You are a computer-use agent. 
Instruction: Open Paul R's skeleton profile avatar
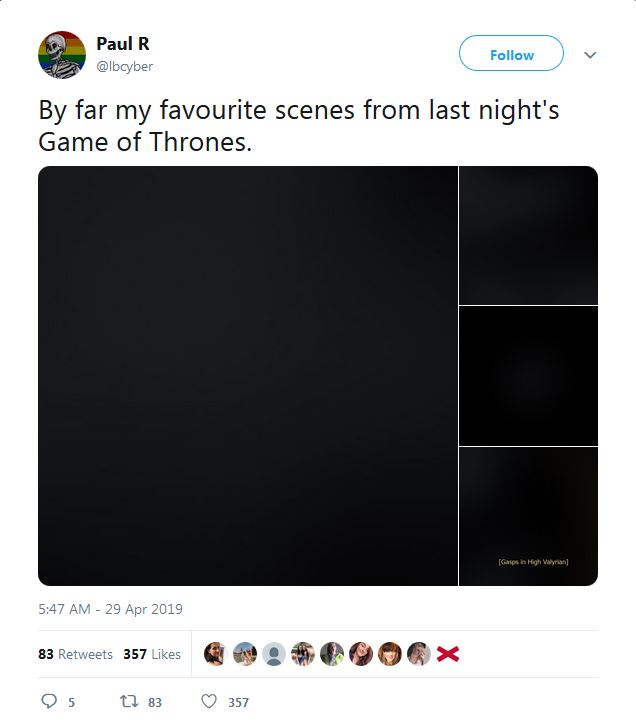tap(62, 55)
